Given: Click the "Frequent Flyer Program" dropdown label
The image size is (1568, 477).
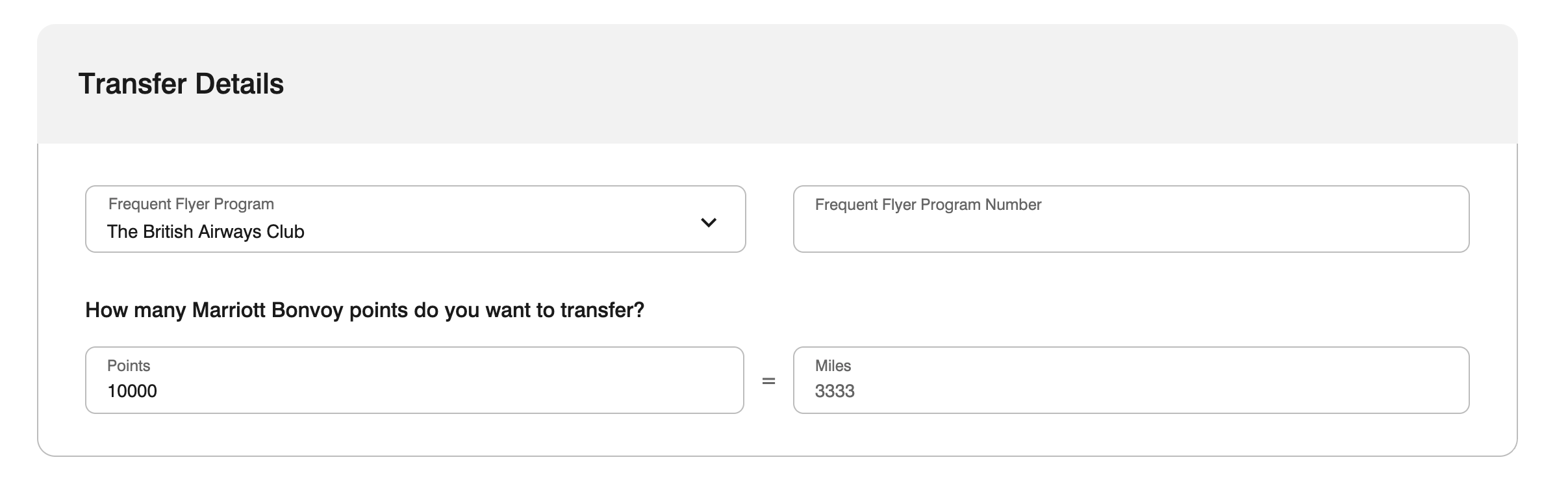Looking at the screenshot, I should [x=191, y=204].
